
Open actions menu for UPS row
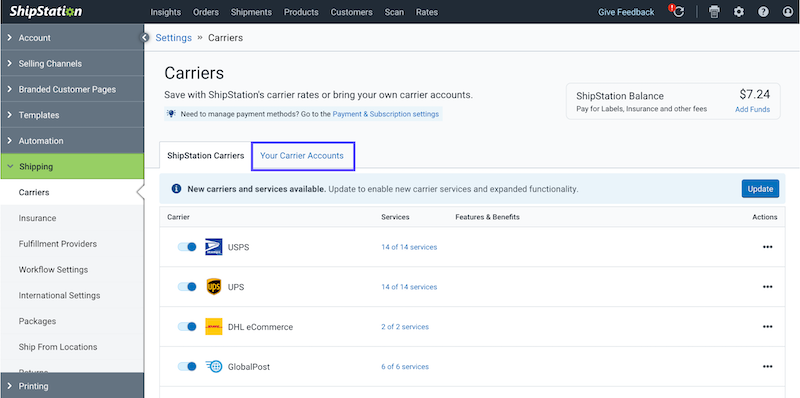pyautogui.click(x=767, y=287)
